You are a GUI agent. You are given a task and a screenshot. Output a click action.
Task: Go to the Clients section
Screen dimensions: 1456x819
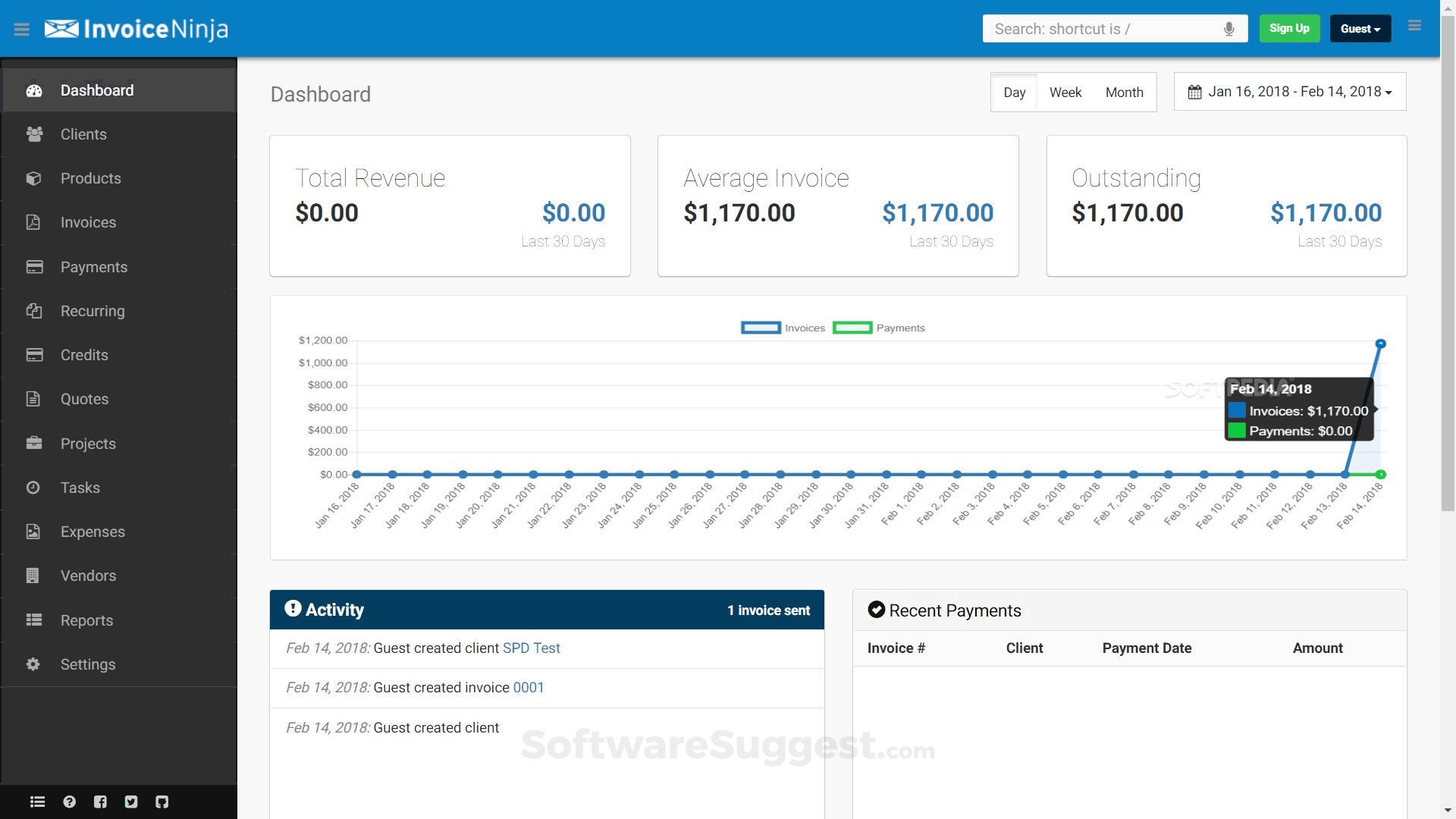tap(83, 134)
